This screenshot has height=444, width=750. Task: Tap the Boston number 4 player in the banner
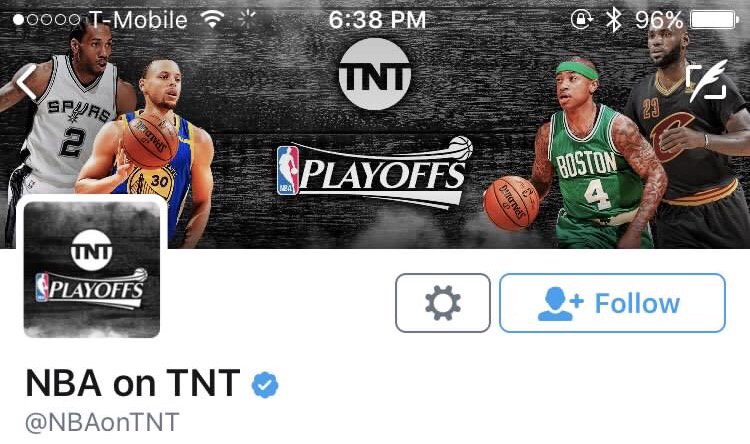point(588,158)
